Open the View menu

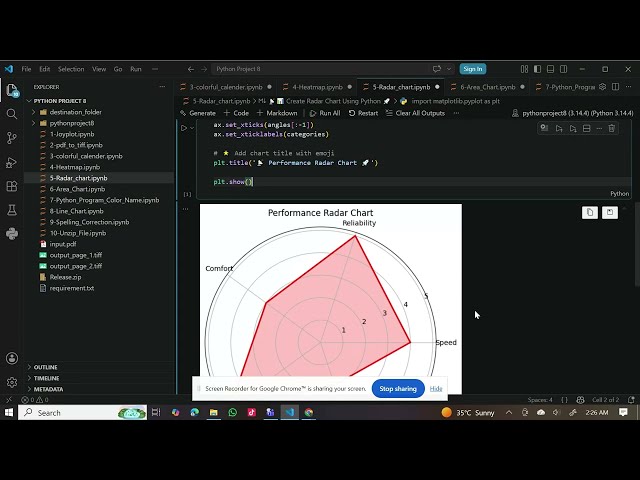(99, 69)
